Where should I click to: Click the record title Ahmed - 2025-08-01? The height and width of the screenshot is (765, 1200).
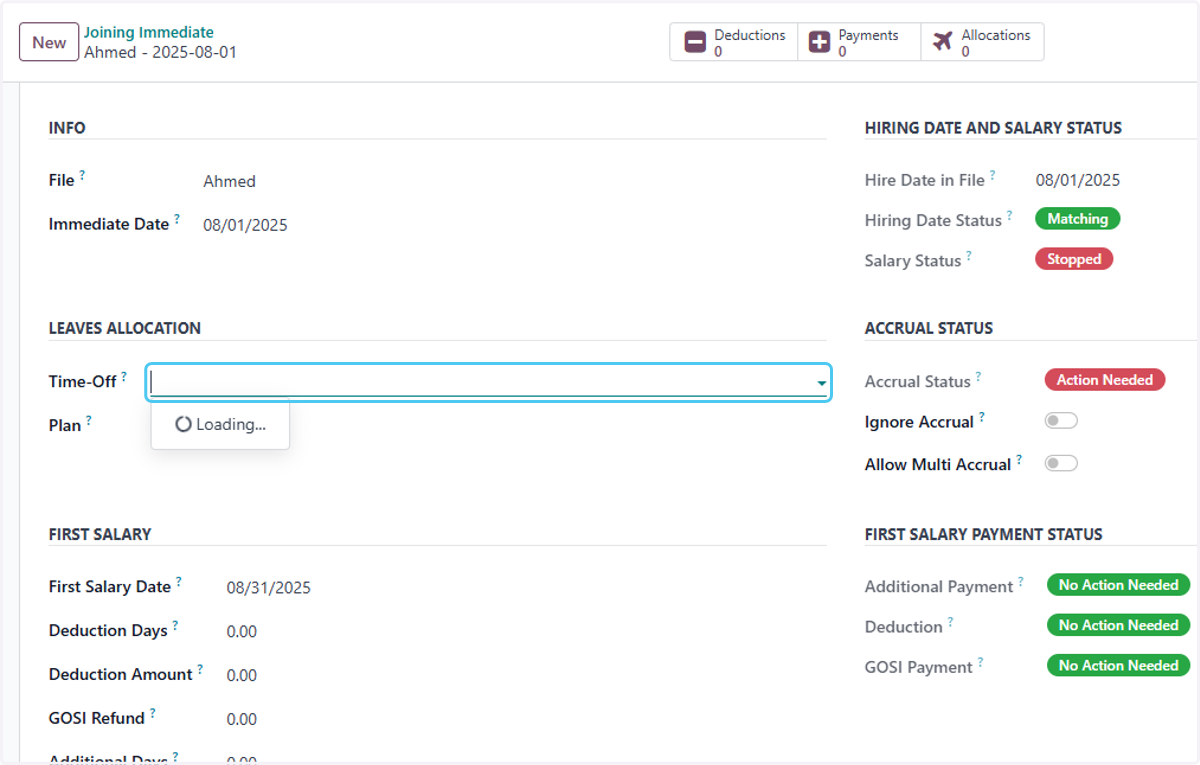[x=160, y=52]
